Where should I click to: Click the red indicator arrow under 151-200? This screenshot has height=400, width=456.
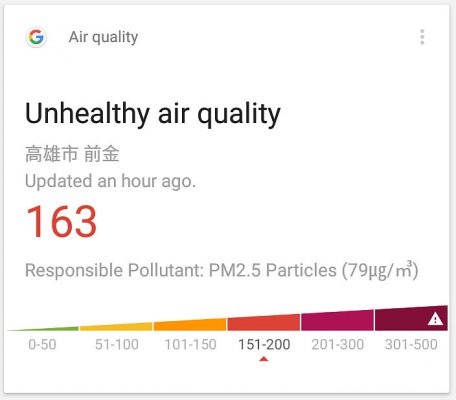(264, 359)
